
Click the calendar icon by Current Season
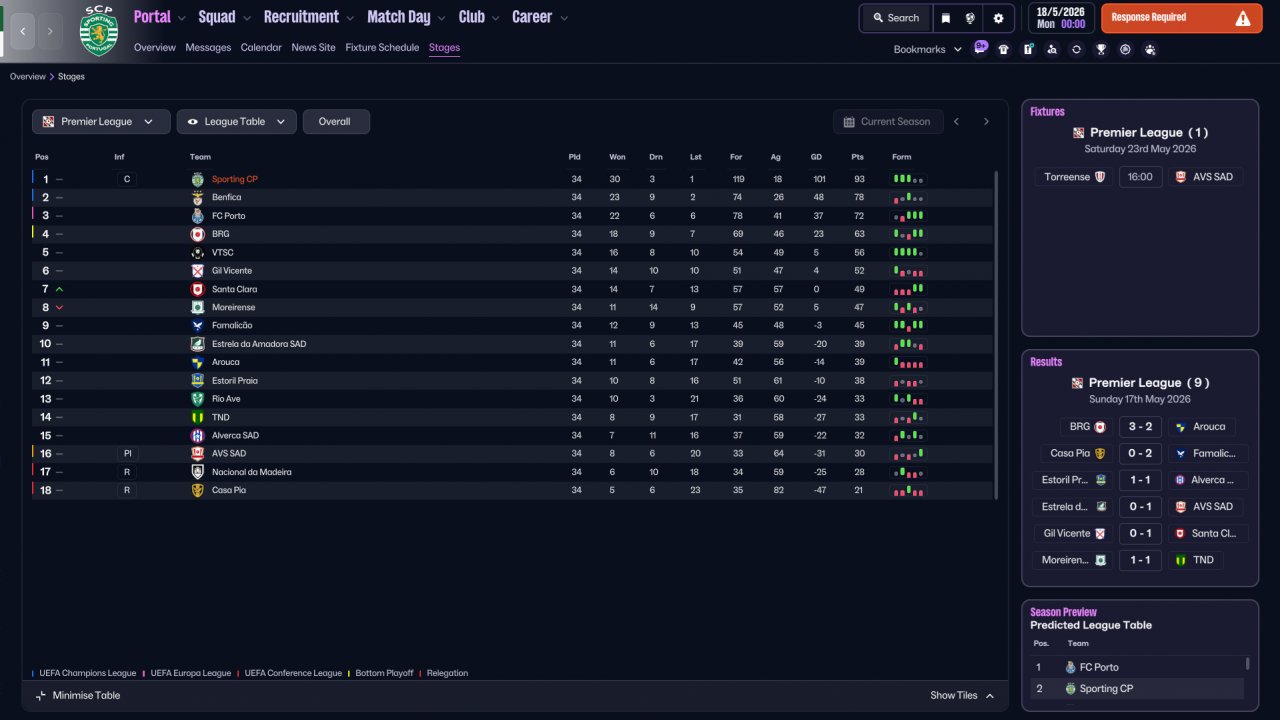pyautogui.click(x=850, y=122)
